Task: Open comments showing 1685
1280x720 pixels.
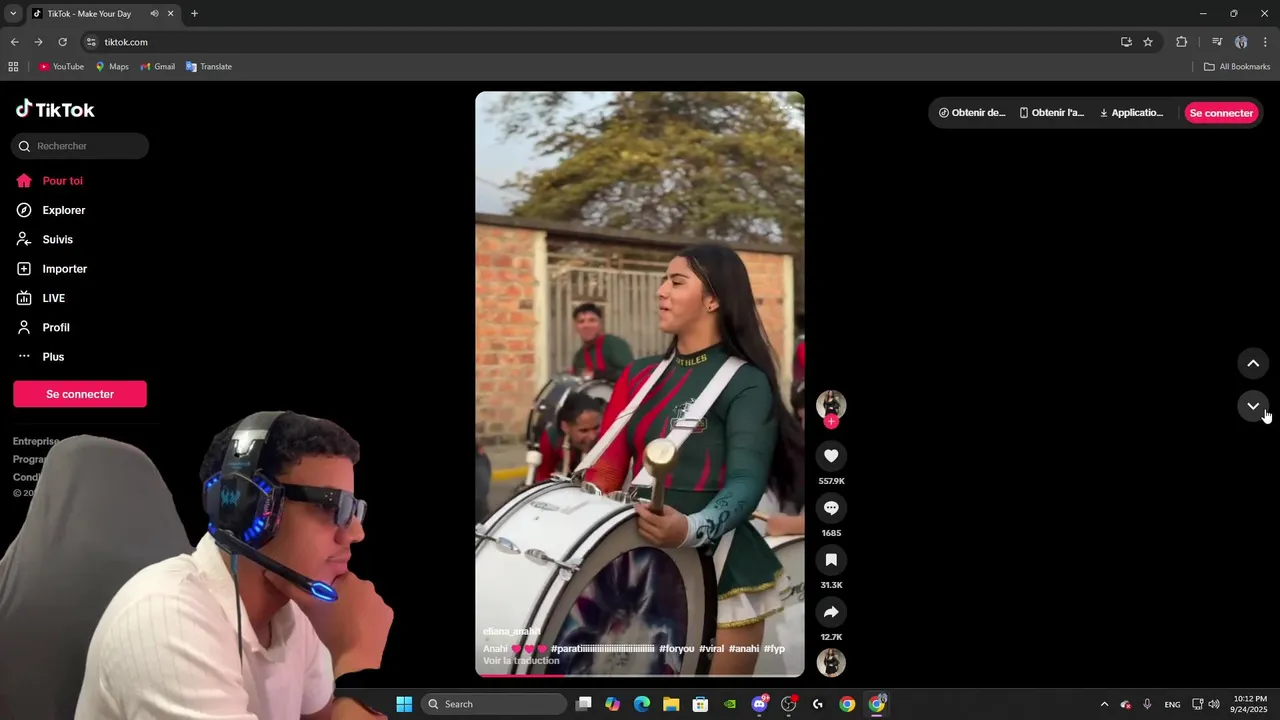Action: click(x=831, y=508)
